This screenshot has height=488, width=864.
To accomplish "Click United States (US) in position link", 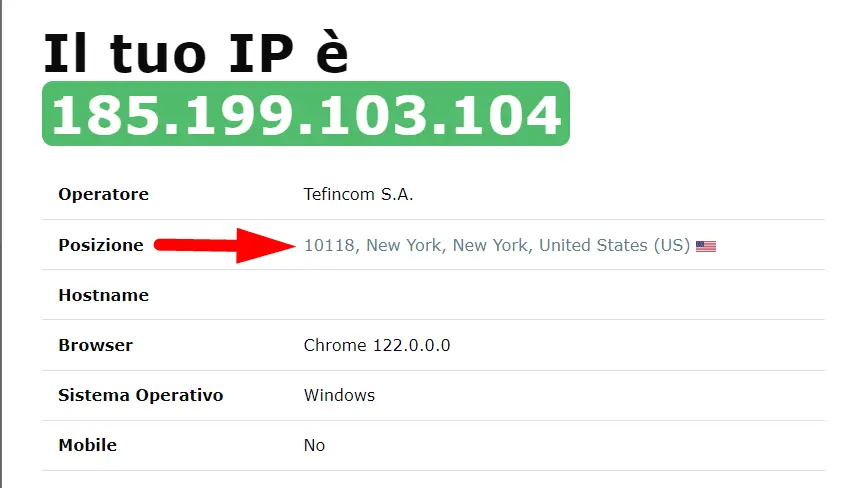I will pyautogui.click(x=614, y=245).
